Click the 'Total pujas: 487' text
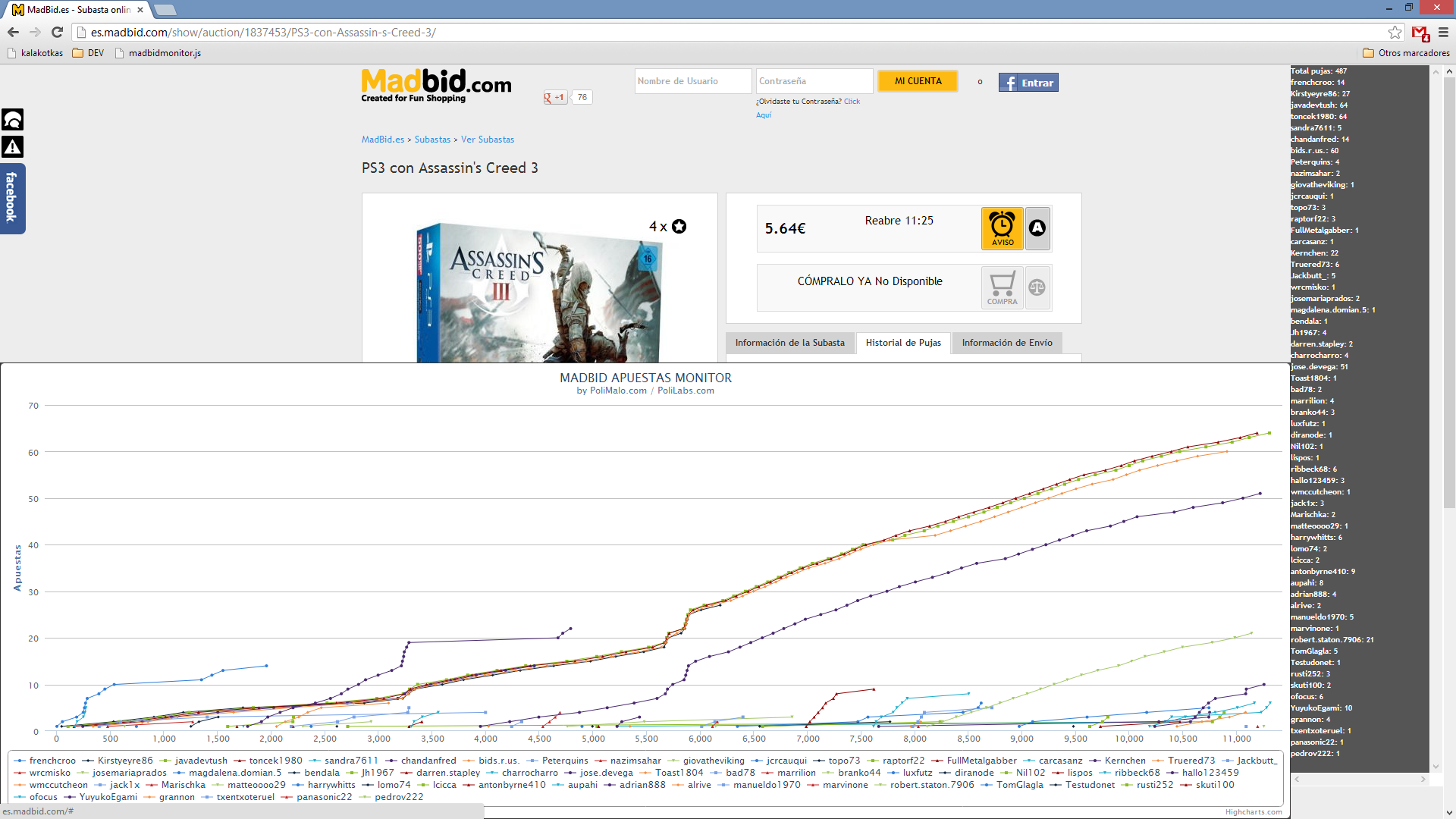 (x=1319, y=71)
